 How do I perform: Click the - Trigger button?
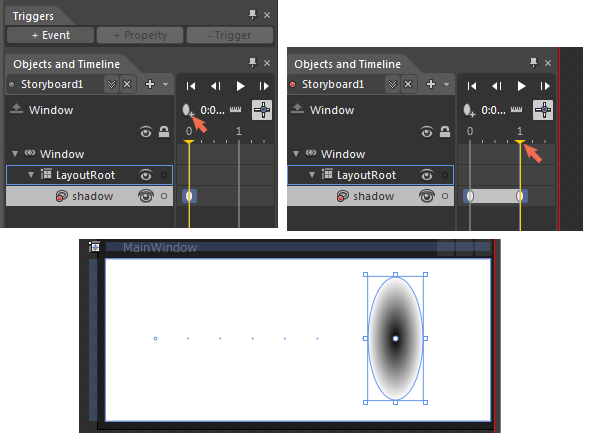coord(230,35)
